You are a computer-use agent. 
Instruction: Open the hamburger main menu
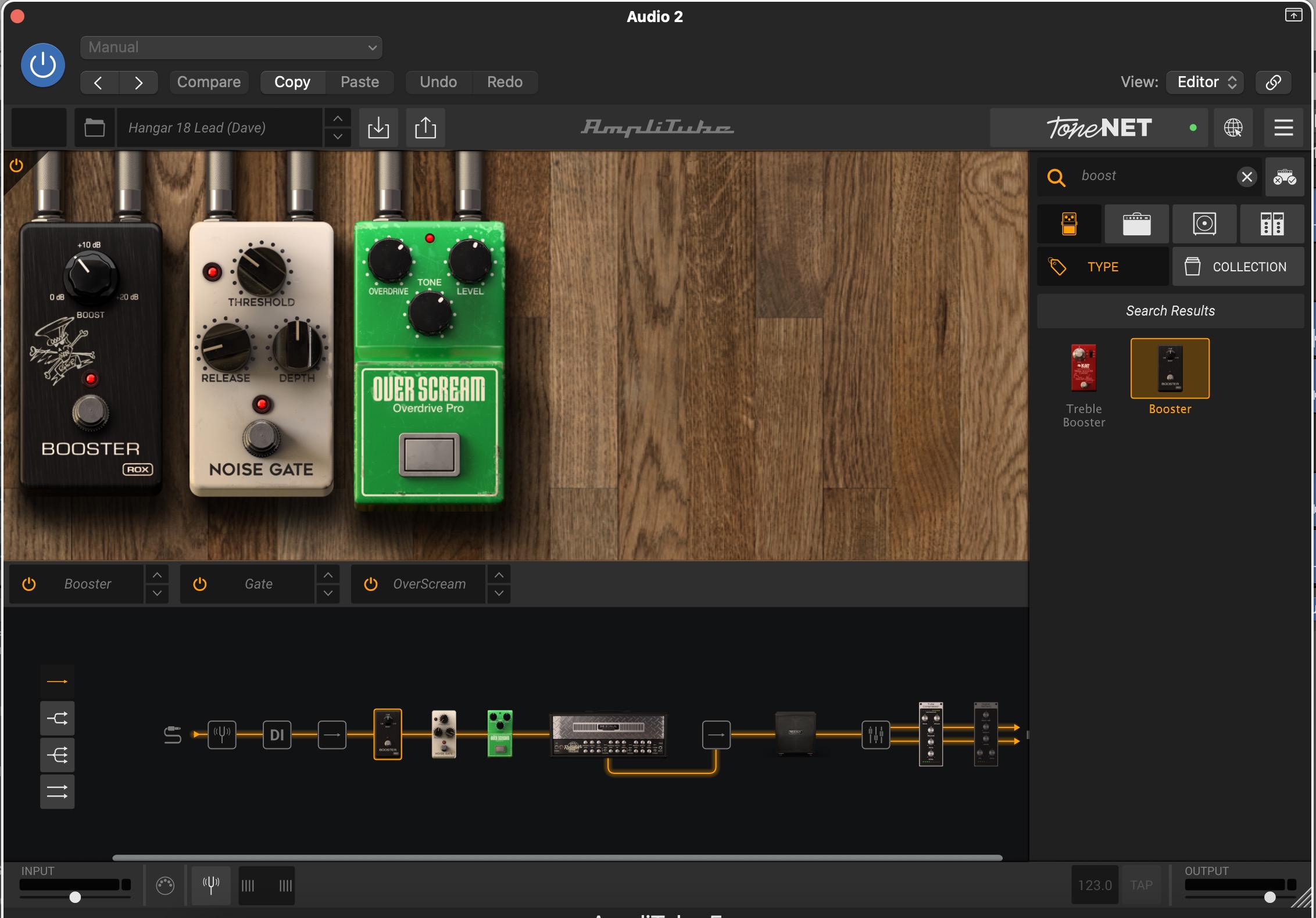pos(1283,127)
